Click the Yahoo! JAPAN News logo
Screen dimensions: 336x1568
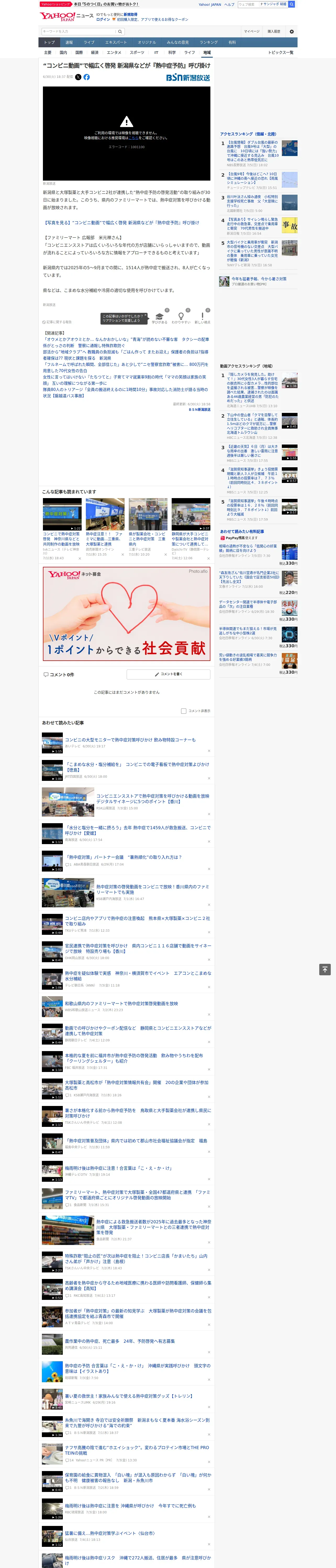tap(66, 16)
